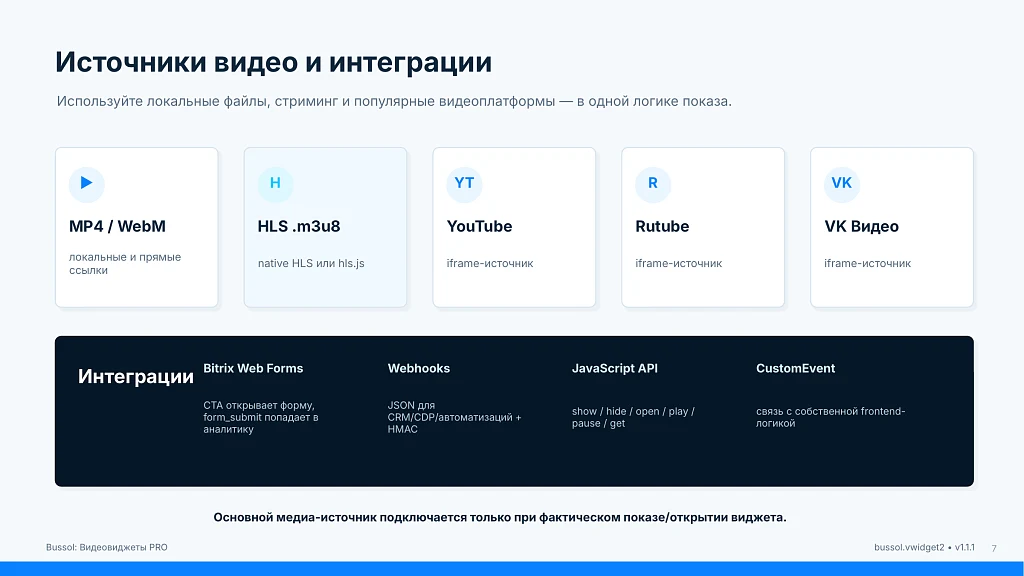Select the HLS .m3u8 card title
The height and width of the screenshot is (576, 1024).
(x=299, y=227)
